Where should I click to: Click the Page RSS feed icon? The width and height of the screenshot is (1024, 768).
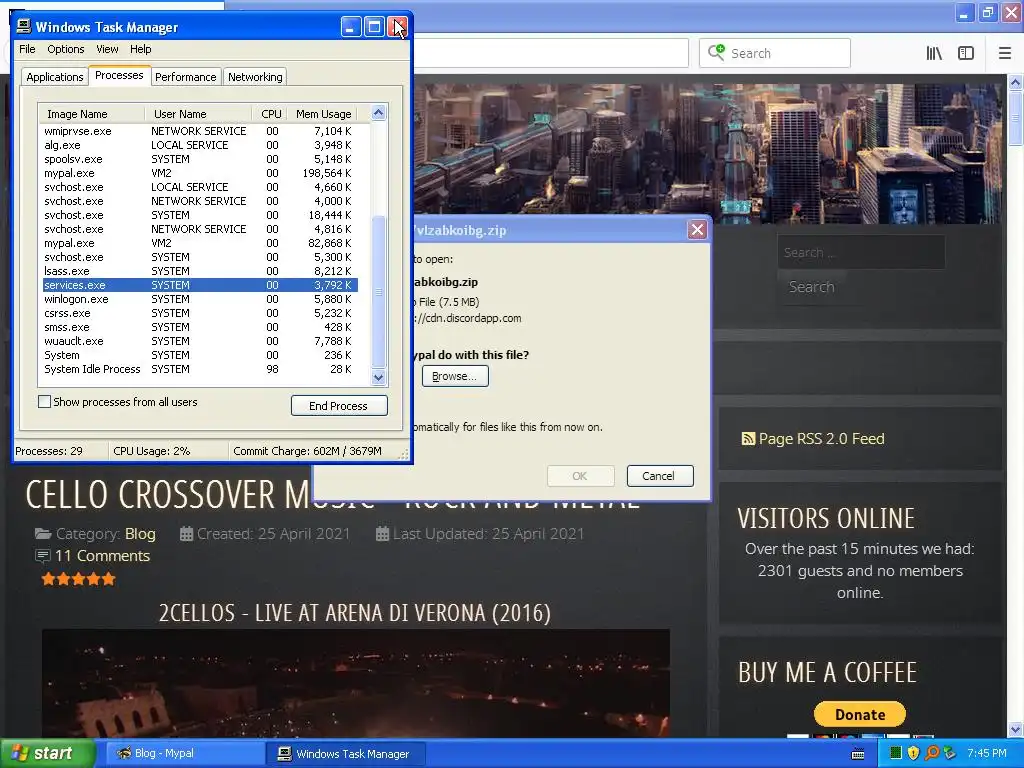coord(748,439)
